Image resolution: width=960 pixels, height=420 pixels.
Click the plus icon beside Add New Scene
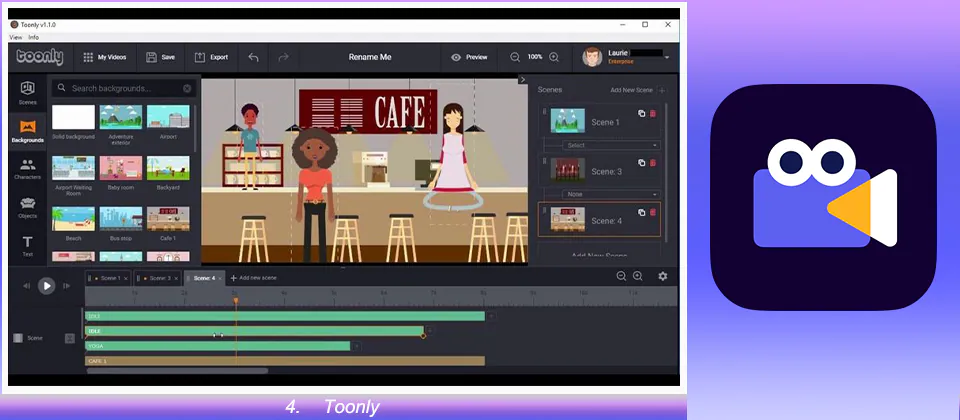(661, 90)
